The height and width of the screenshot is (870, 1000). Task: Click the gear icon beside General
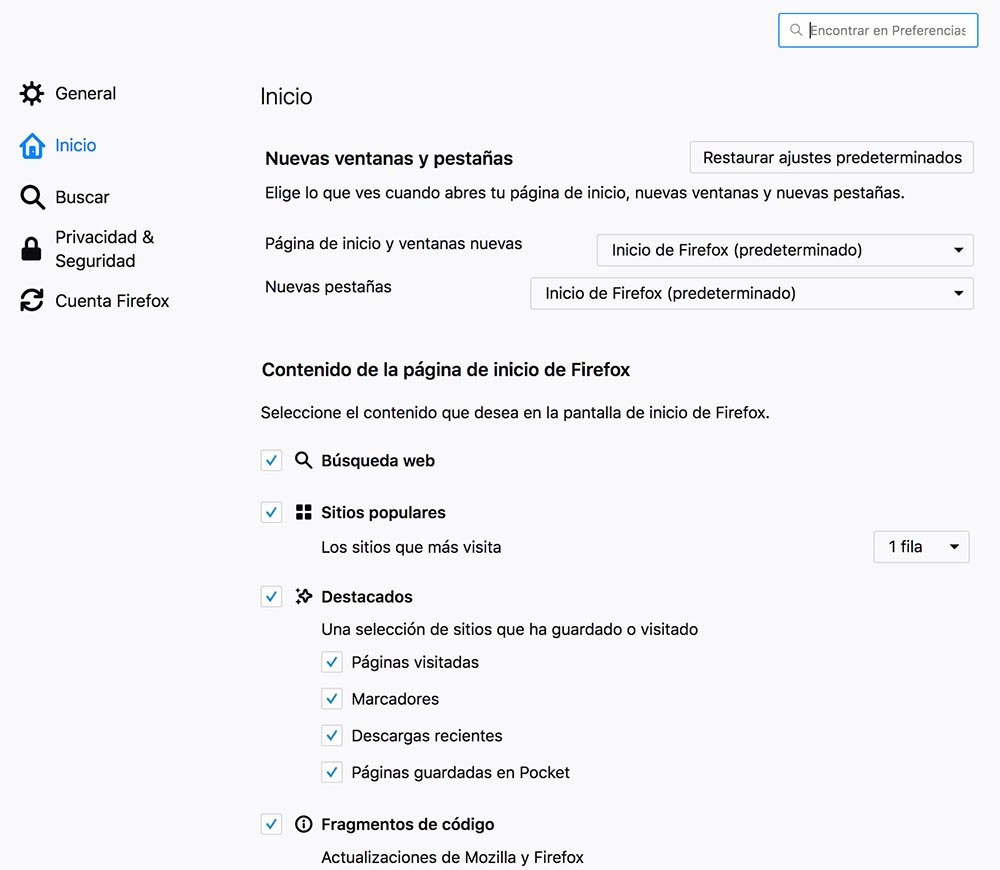pos(32,93)
